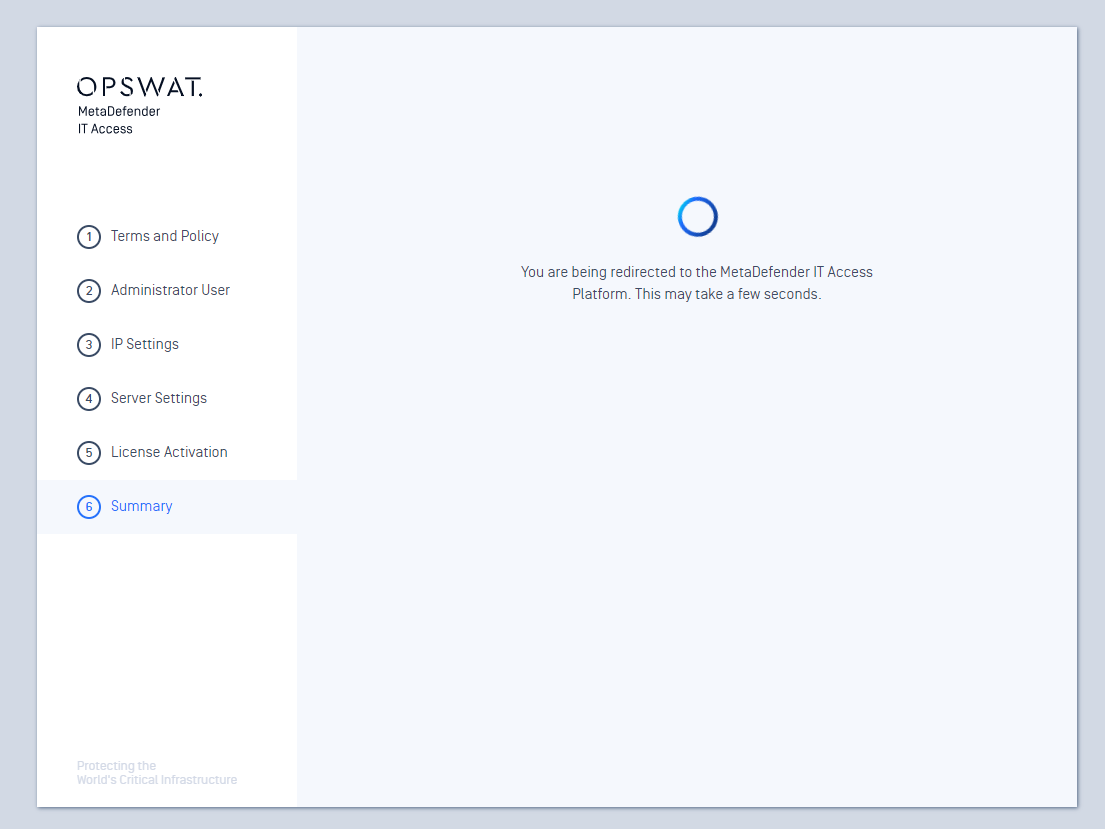The width and height of the screenshot is (1105, 829).
Task: Click the OPSWAT logo
Action: click(x=140, y=87)
